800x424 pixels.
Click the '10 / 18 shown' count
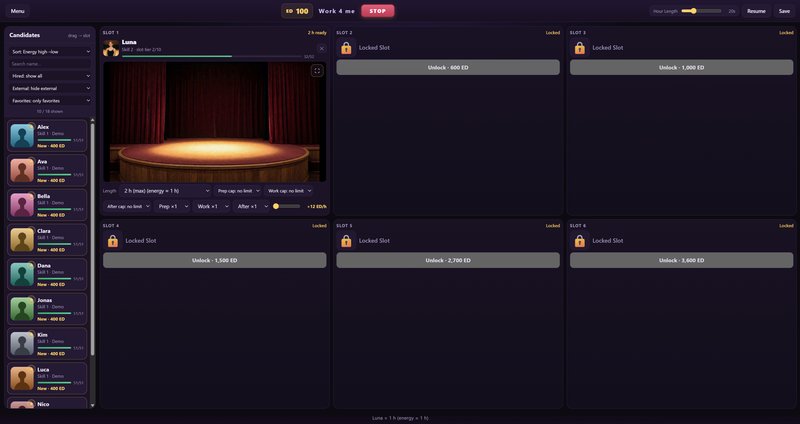point(50,111)
